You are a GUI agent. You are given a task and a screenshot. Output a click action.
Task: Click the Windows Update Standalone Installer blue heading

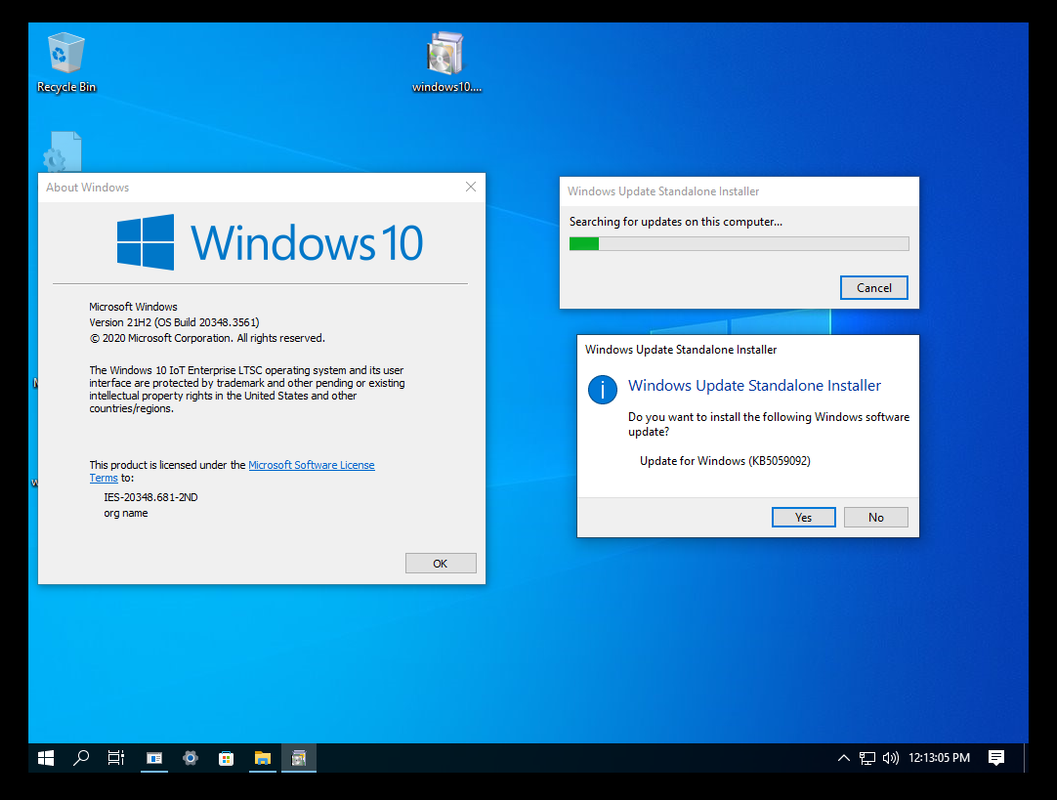pyautogui.click(x=754, y=386)
